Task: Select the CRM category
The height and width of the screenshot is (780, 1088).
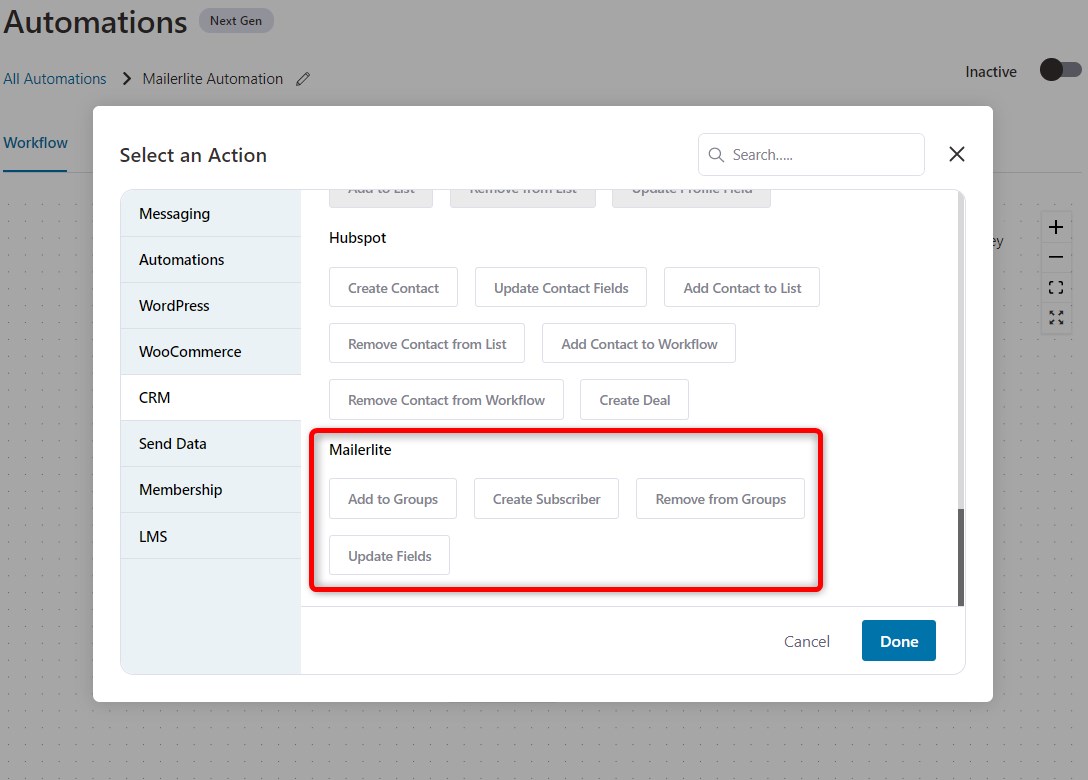Action: (x=211, y=398)
